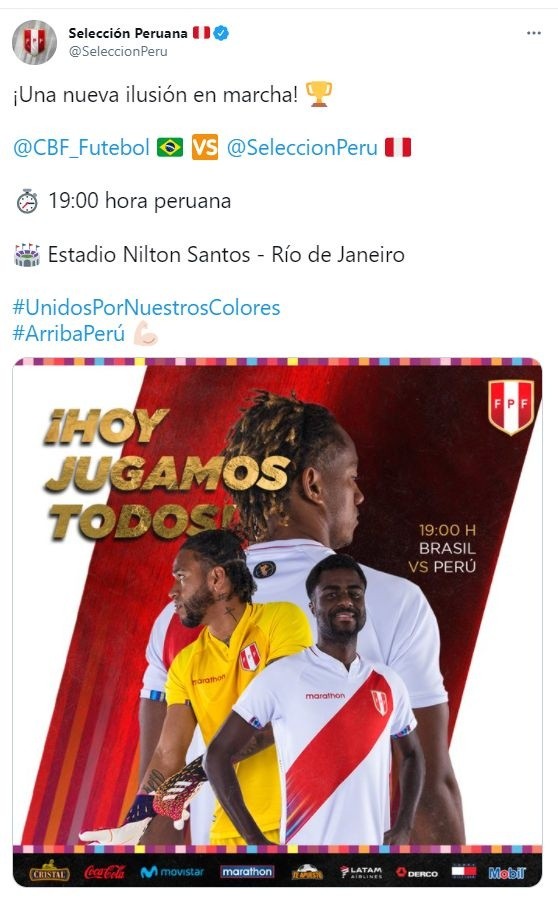The height and width of the screenshot is (900, 558).
Task: Open the #UnidosPorNuestrosColores hashtag
Action: click(146, 307)
